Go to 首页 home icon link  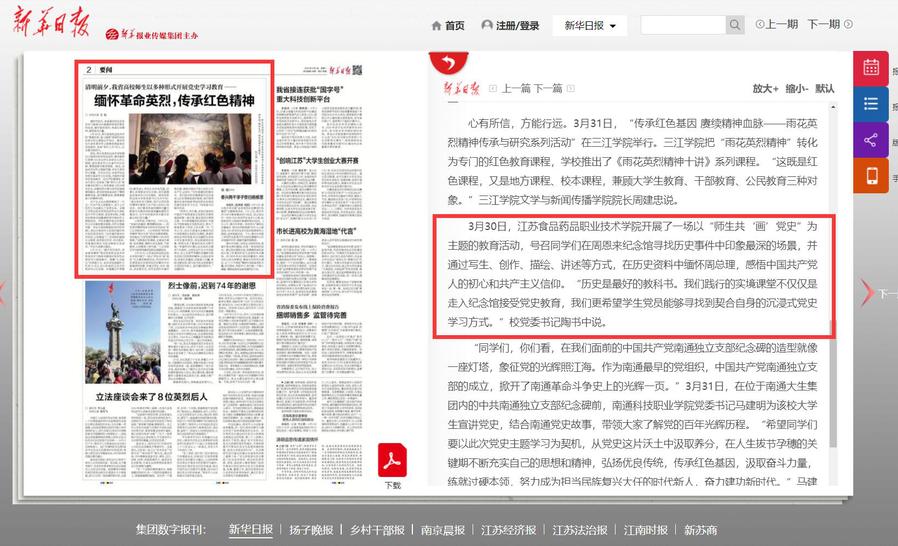point(447,25)
